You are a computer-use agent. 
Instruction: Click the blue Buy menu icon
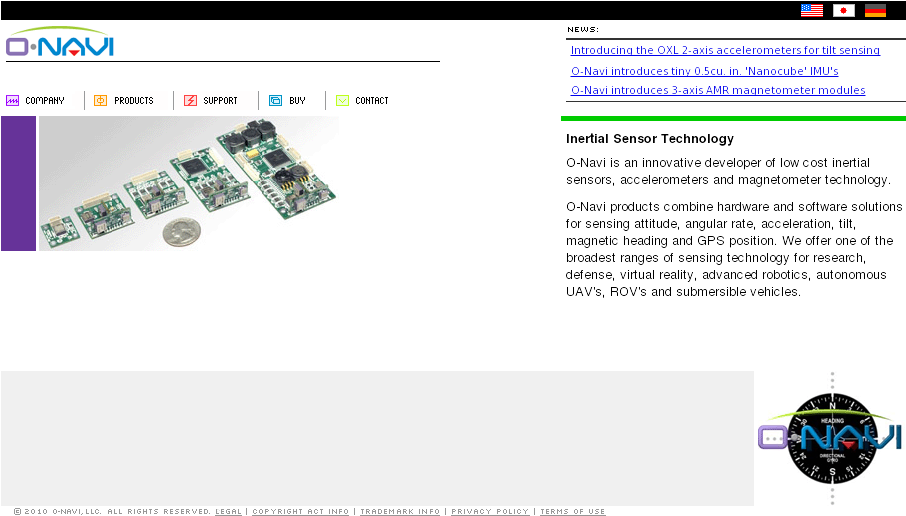[x=276, y=101]
